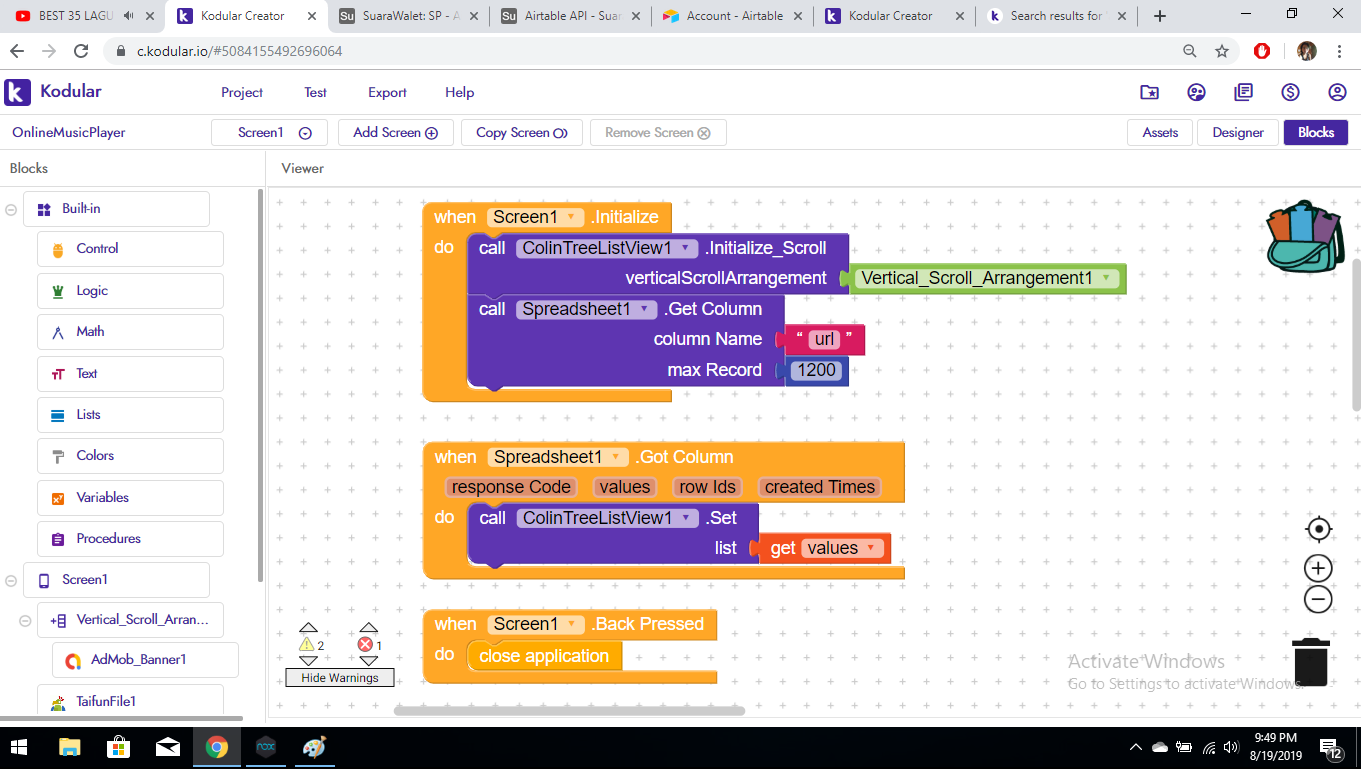
Task: Center the workspace with the target icon
Action: (x=1319, y=529)
